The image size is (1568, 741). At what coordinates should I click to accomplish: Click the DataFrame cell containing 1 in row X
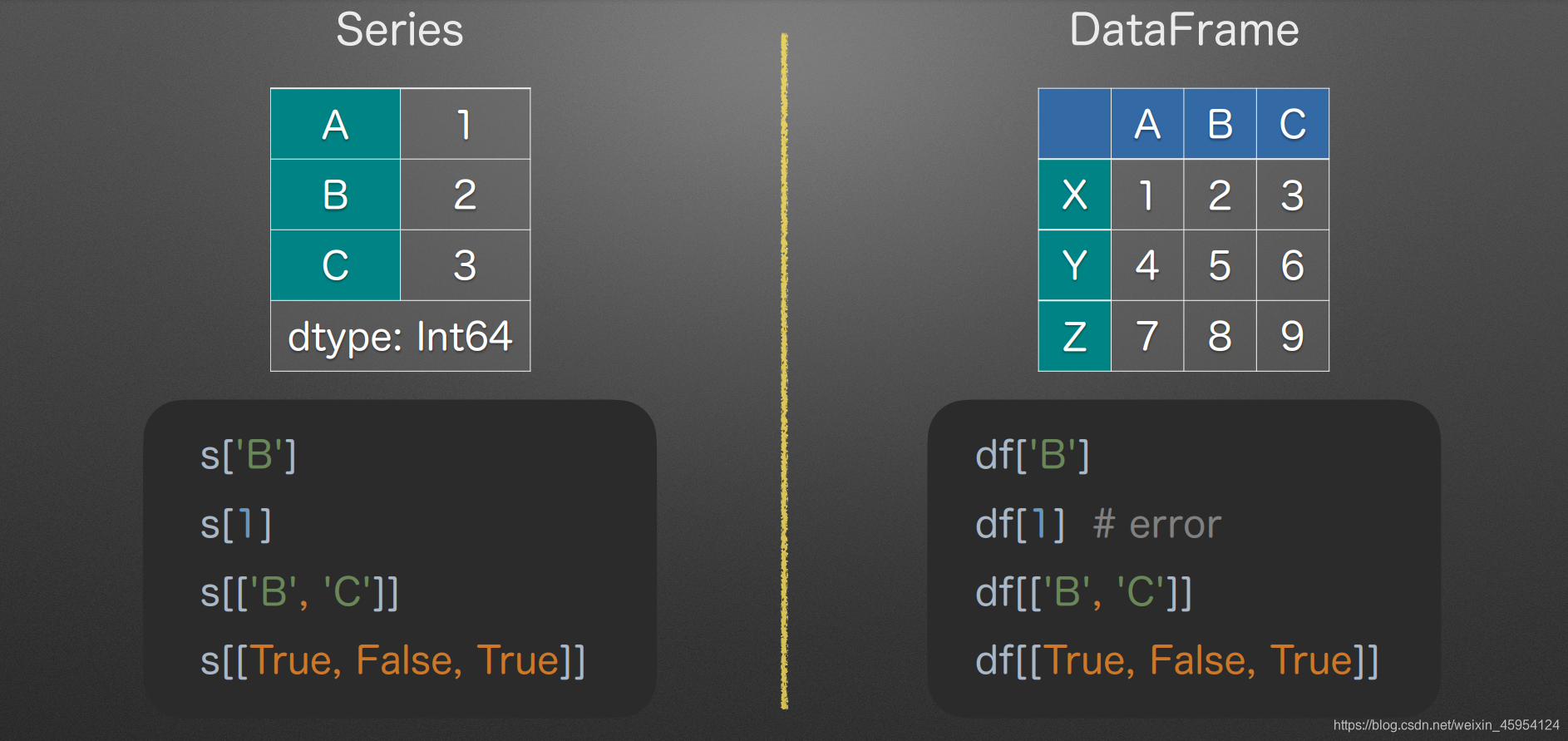pos(1147,195)
